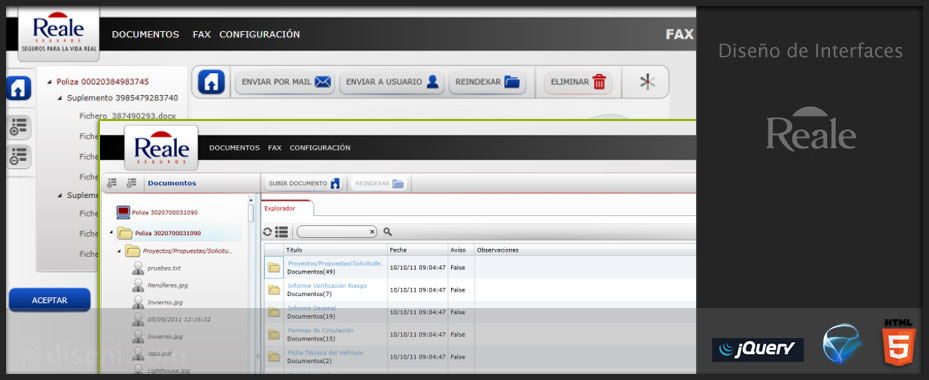Open Informe Verificación Riesgo link
929x380 pixels.
[x=327, y=286]
